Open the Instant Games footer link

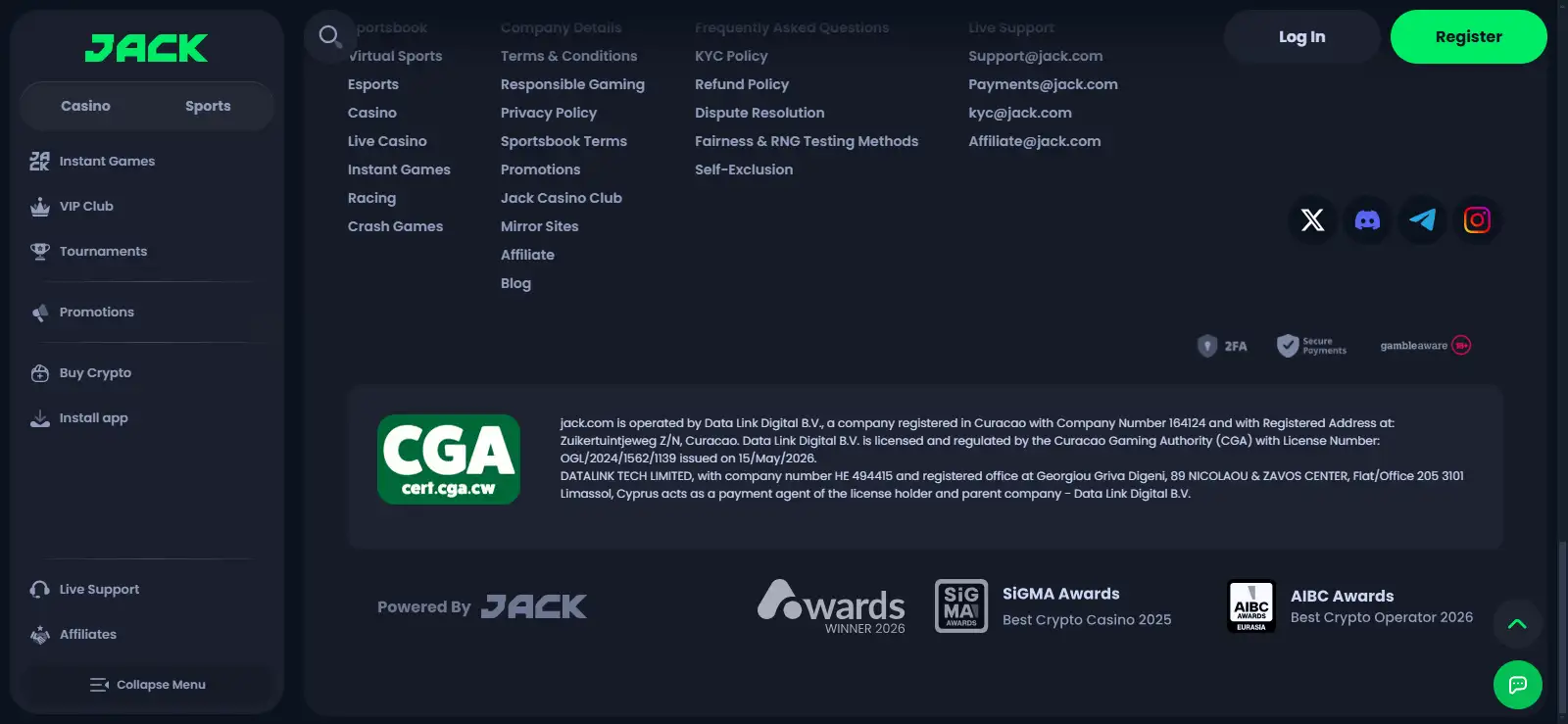tap(399, 169)
